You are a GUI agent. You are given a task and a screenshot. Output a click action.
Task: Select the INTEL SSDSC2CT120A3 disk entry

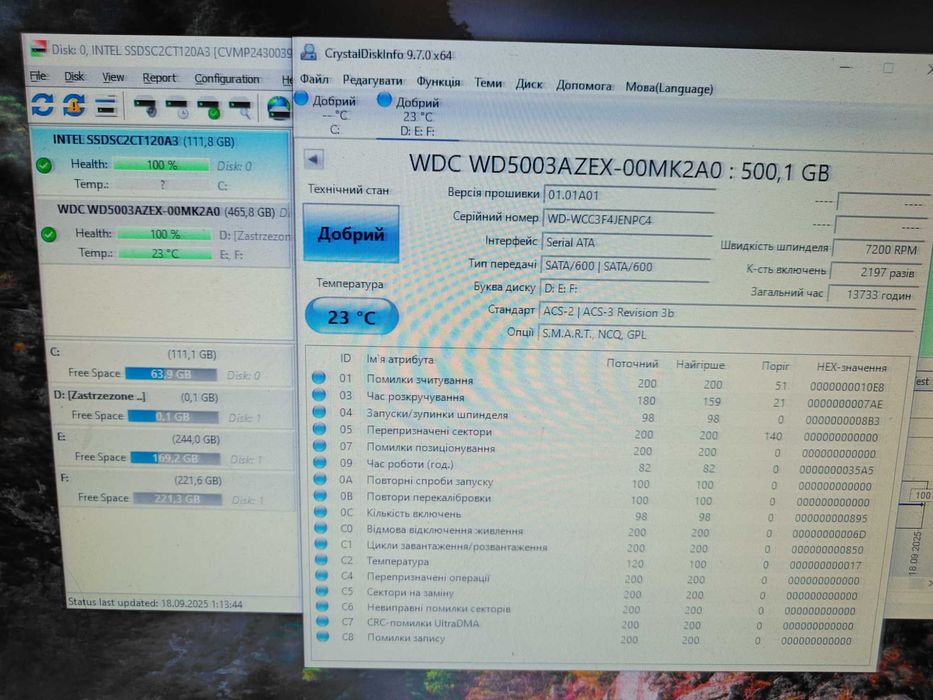click(x=160, y=162)
